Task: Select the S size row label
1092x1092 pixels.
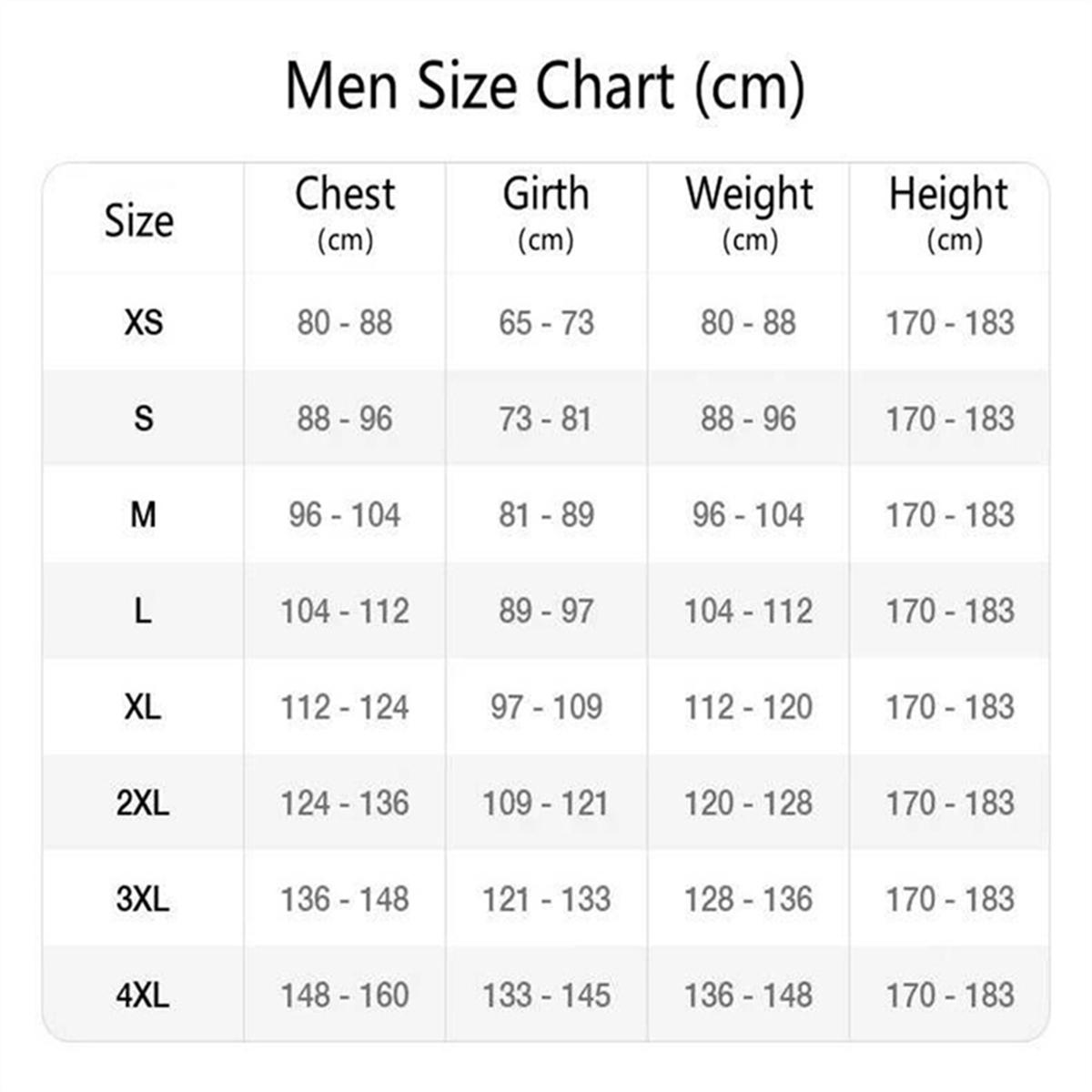Action: [143, 419]
